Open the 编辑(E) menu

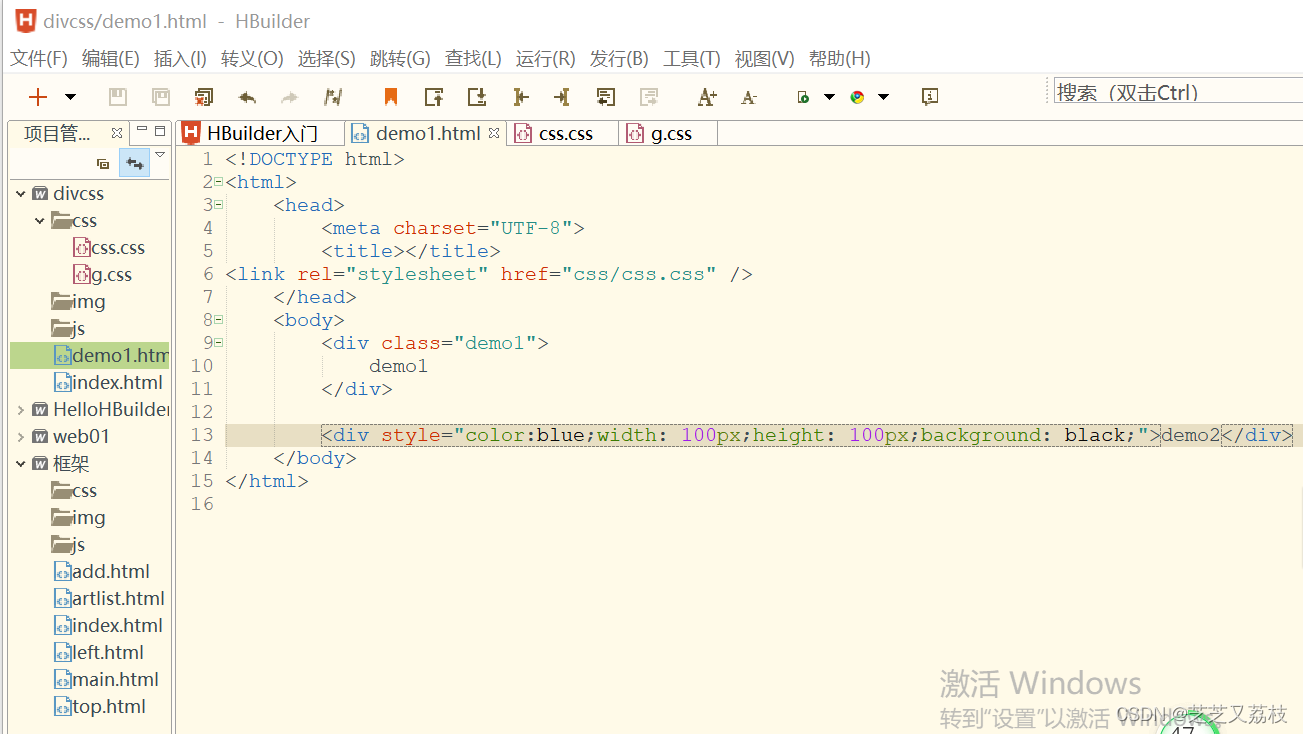pos(110,59)
